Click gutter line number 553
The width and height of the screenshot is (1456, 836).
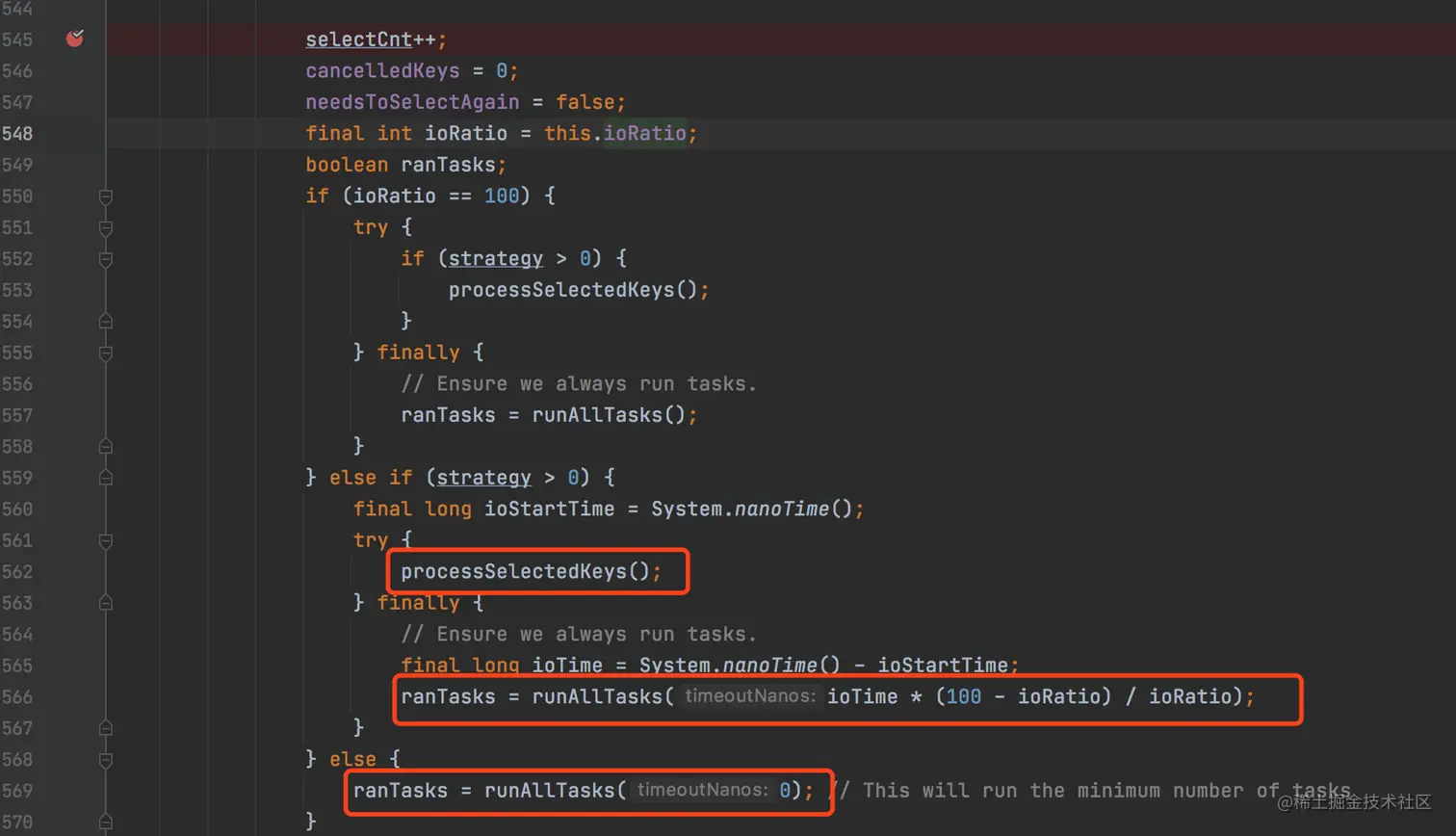tap(17, 290)
